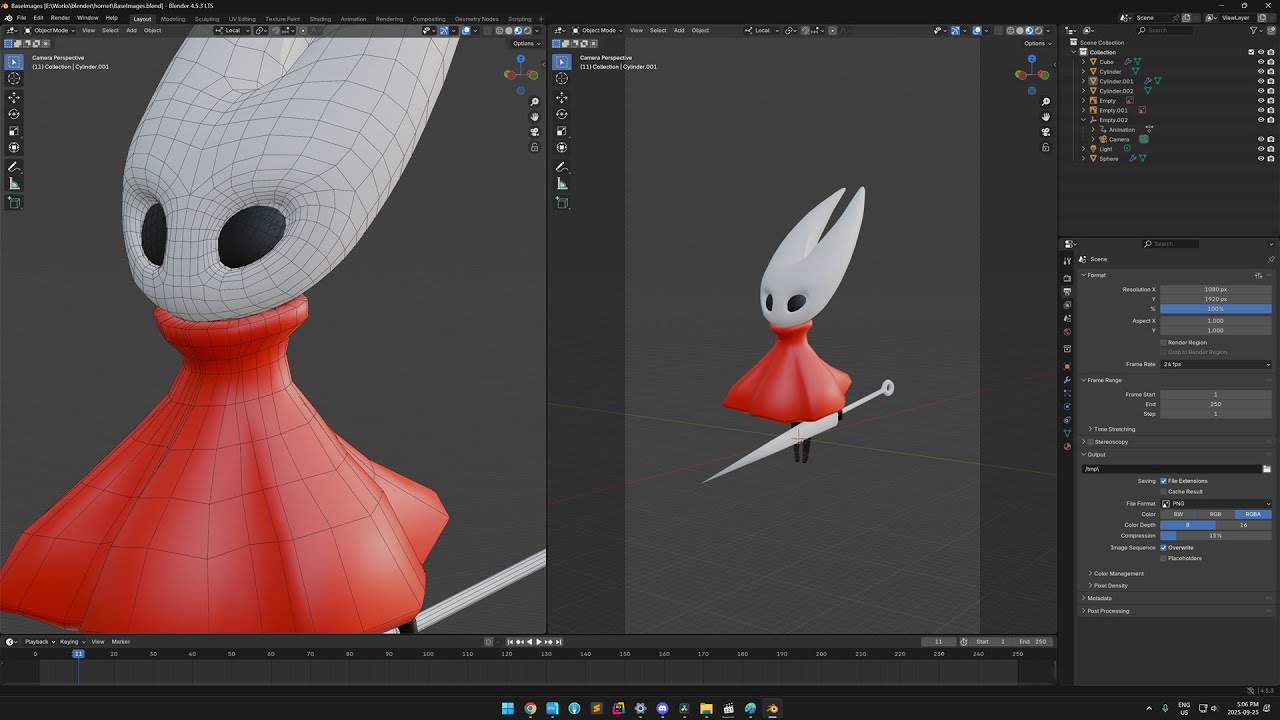Click the zoom icon in left viewport

click(535, 102)
